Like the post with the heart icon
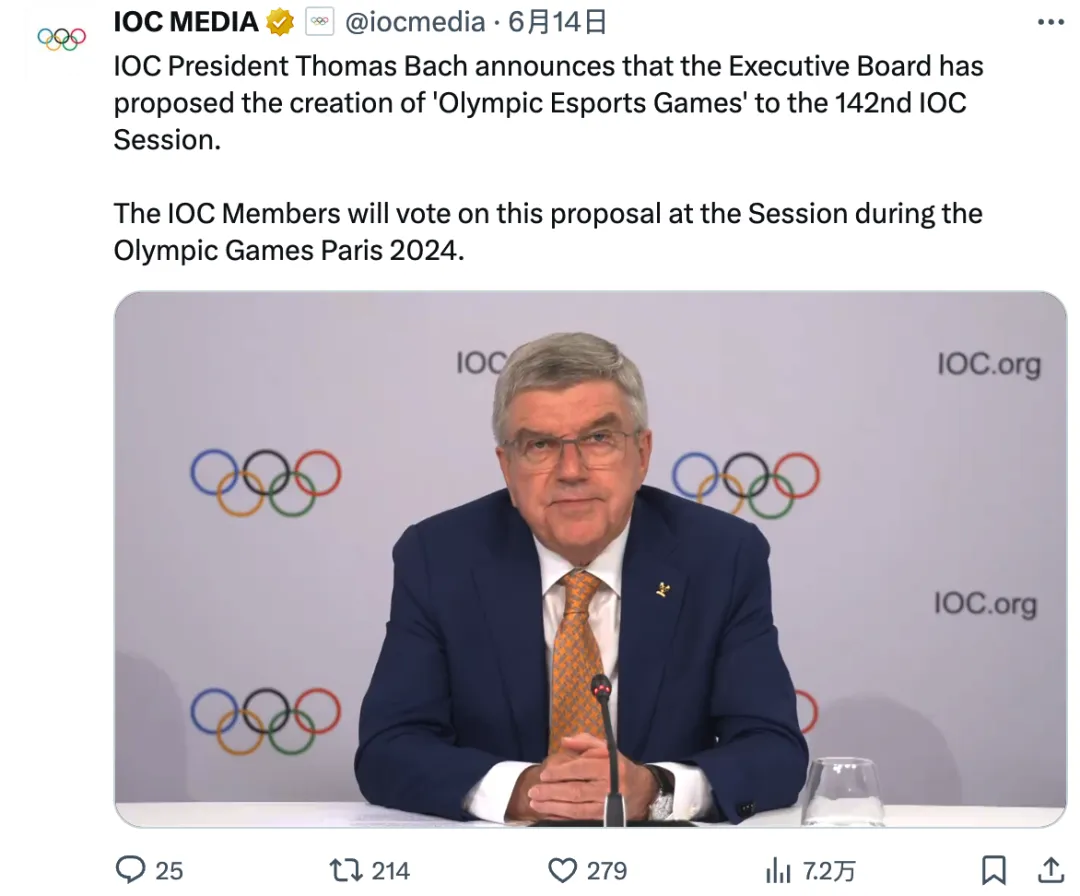 pyautogui.click(x=564, y=870)
